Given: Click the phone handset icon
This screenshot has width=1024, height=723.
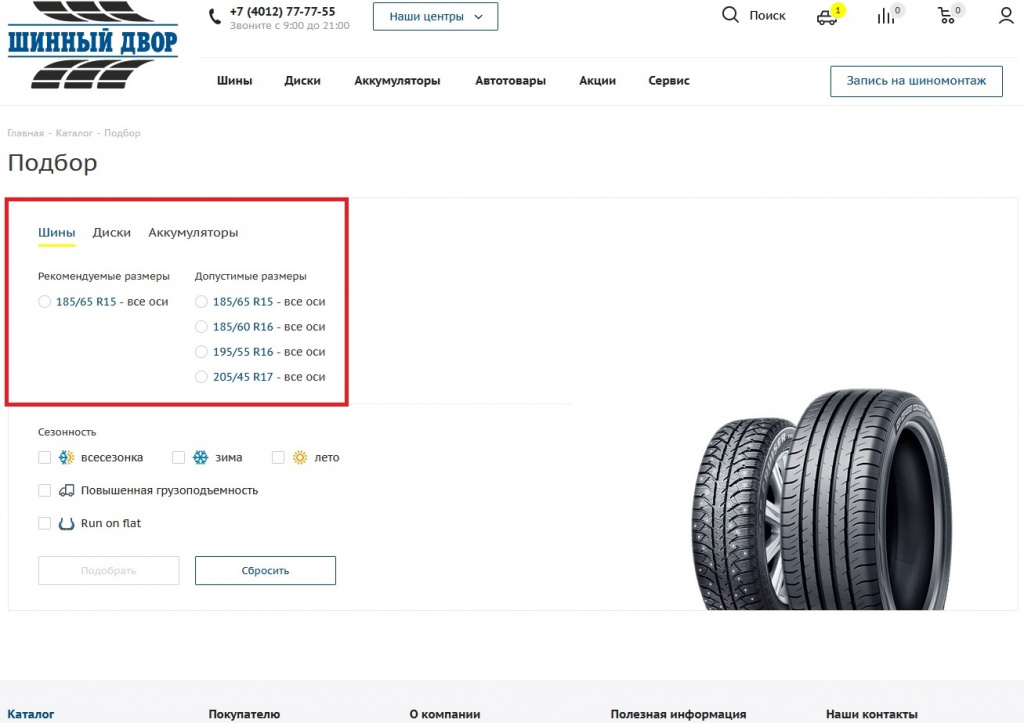Looking at the screenshot, I should 215,17.
